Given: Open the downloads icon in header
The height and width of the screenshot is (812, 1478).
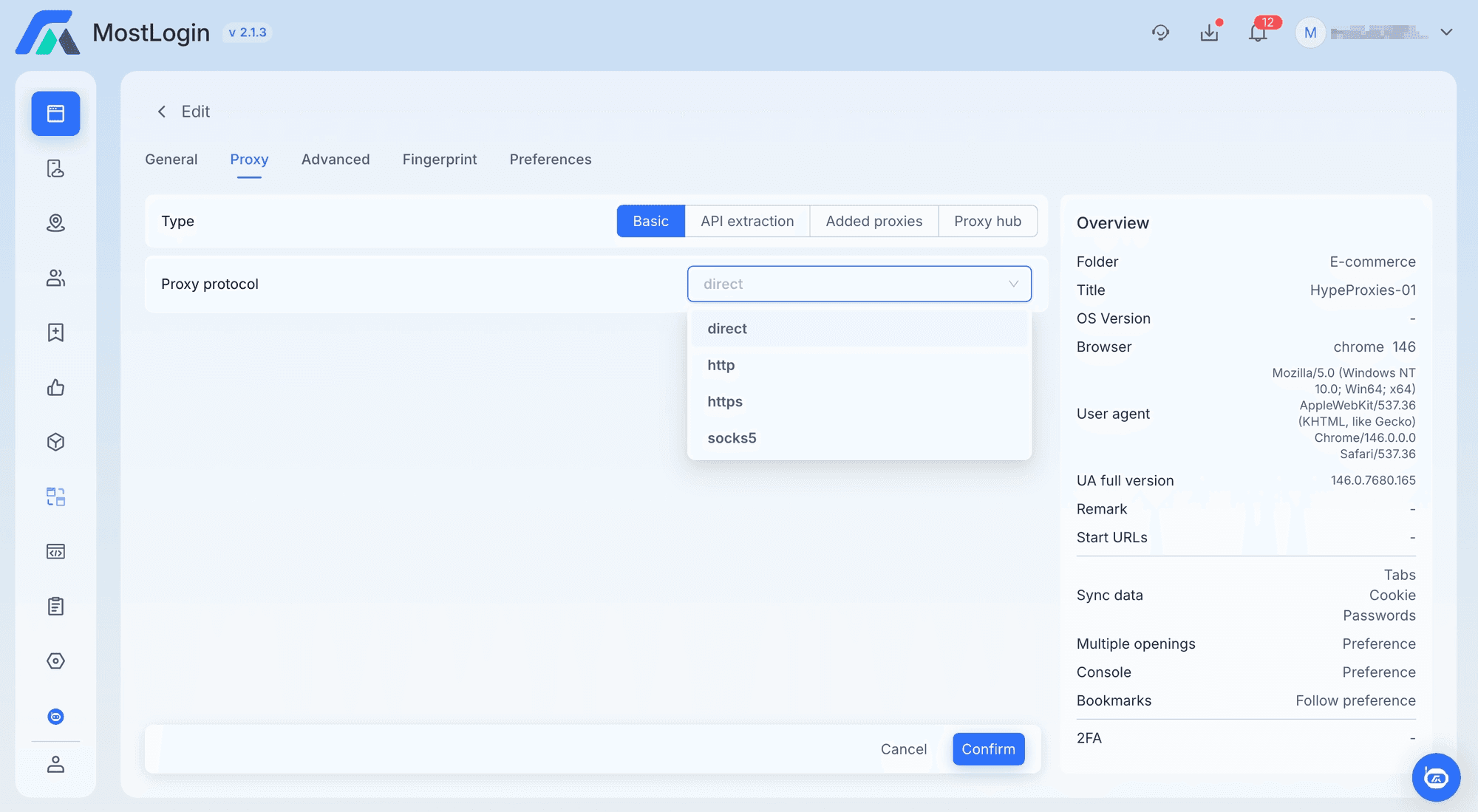Looking at the screenshot, I should point(1210,33).
